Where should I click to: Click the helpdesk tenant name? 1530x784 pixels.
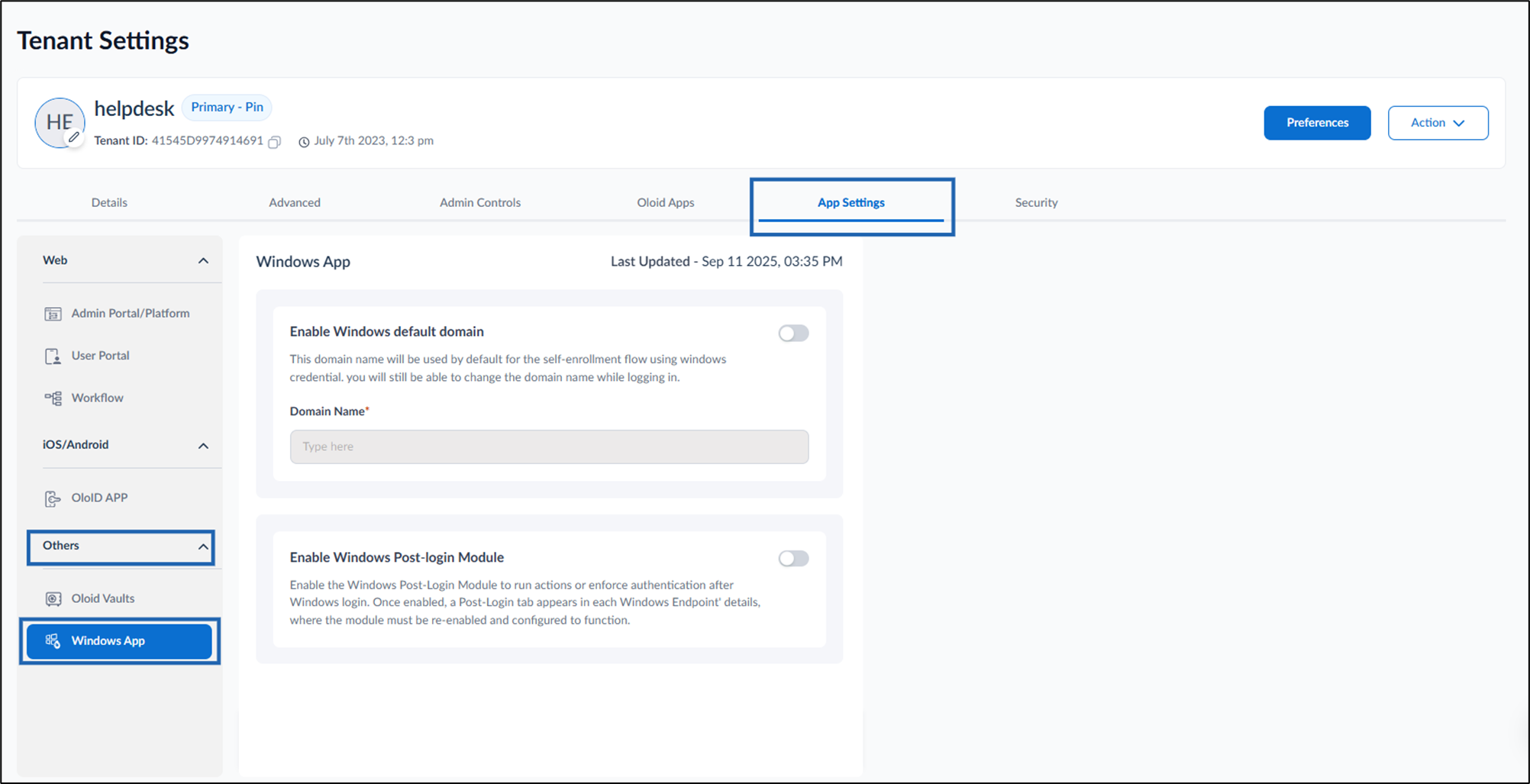[134, 109]
